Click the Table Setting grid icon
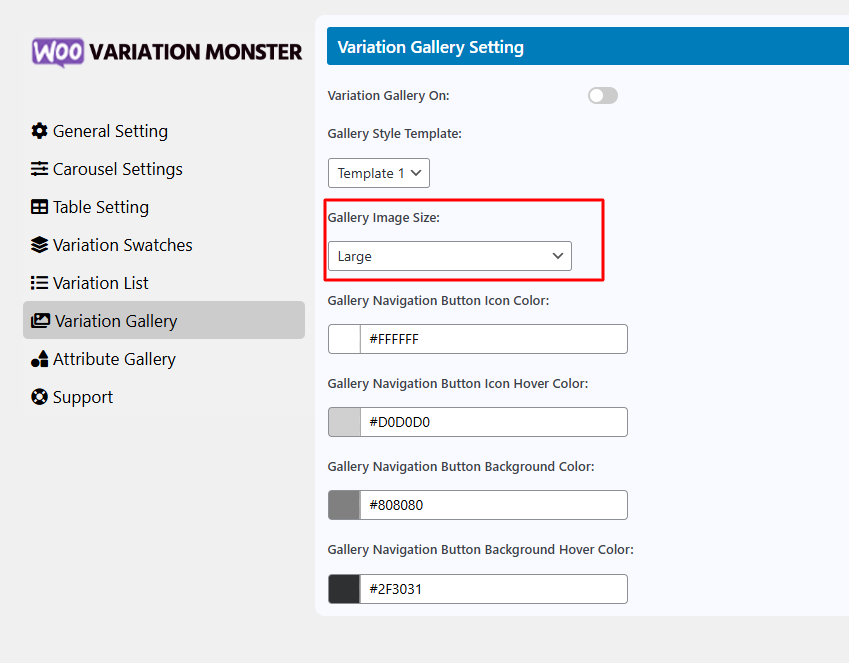Viewport: 849px width, 663px height. pyautogui.click(x=39, y=207)
